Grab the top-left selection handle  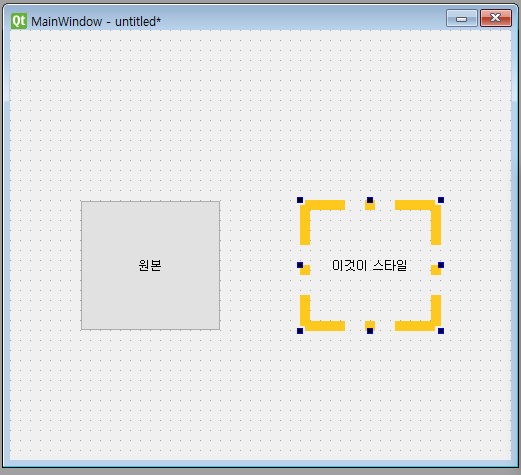[x=300, y=200]
